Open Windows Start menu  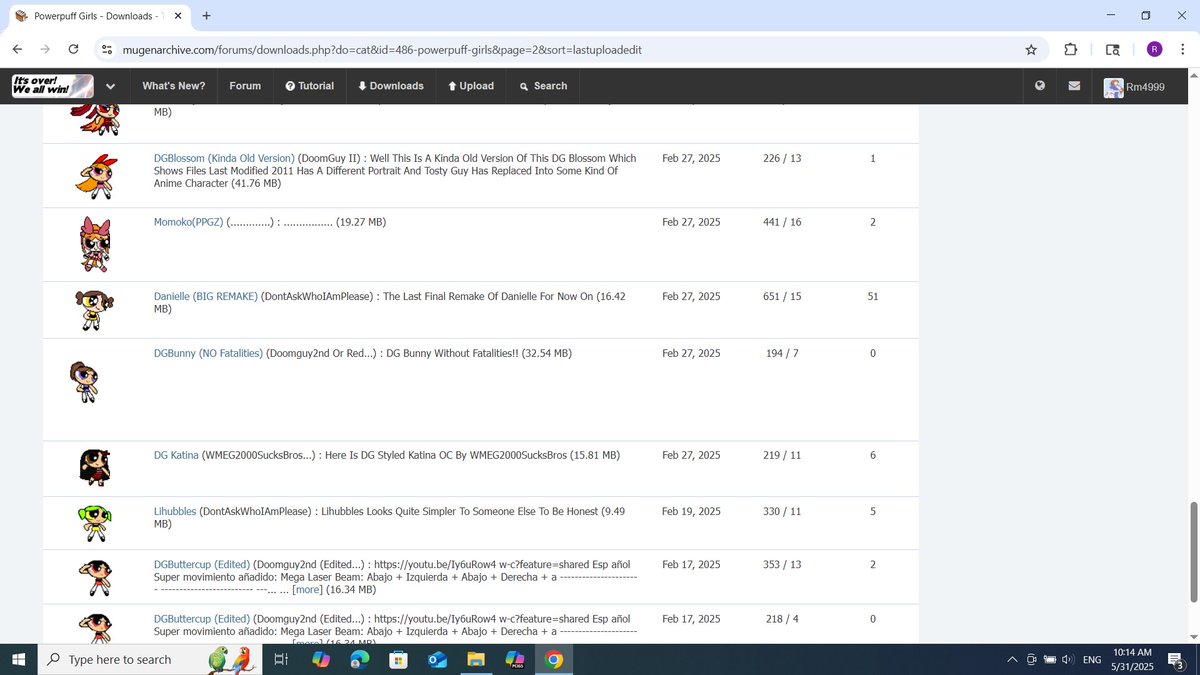pyautogui.click(x=18, y=659)
